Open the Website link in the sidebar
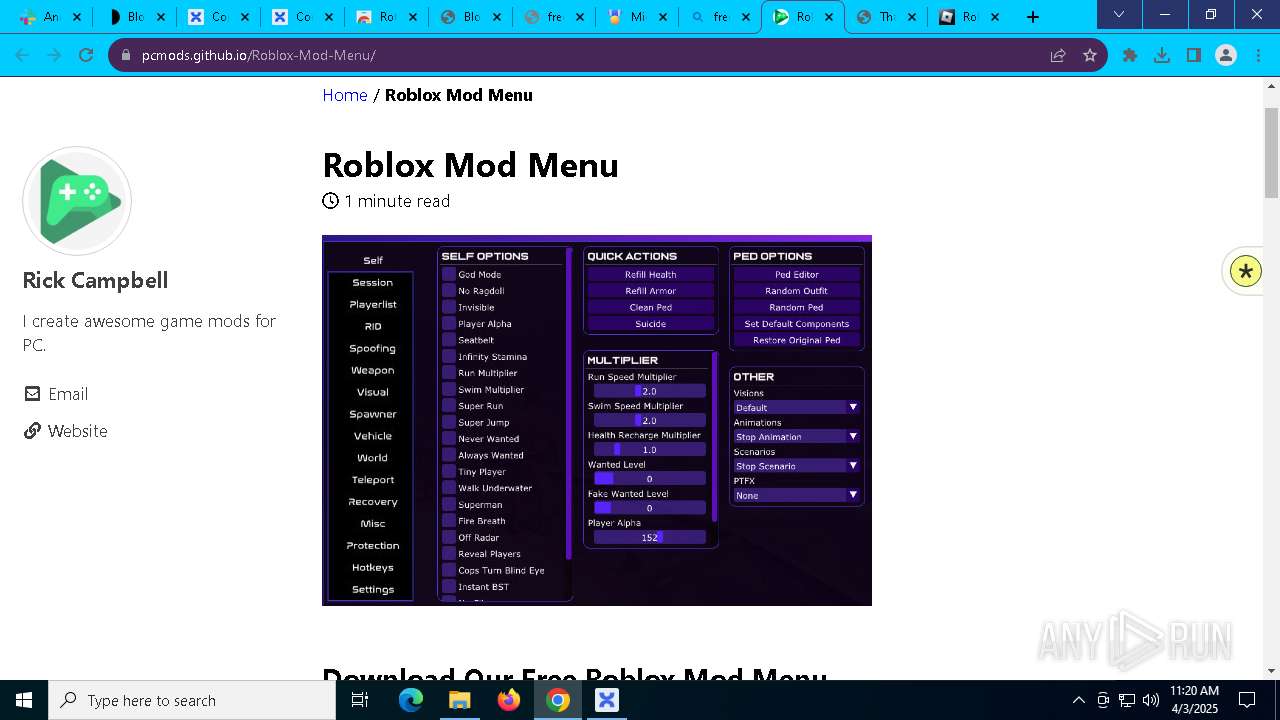1280x720 pixels. (x=78, y=431)
